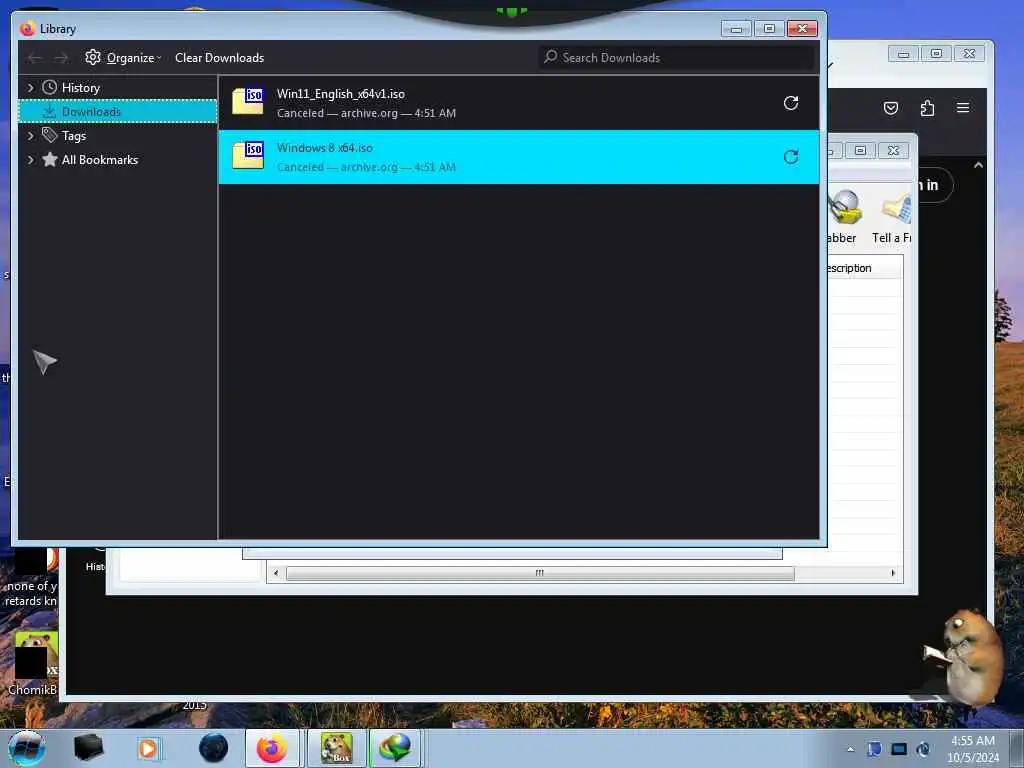This screenshot has height=768, width=1024.
Task: Open the Firefox hamburger menu
Action: 963,108
